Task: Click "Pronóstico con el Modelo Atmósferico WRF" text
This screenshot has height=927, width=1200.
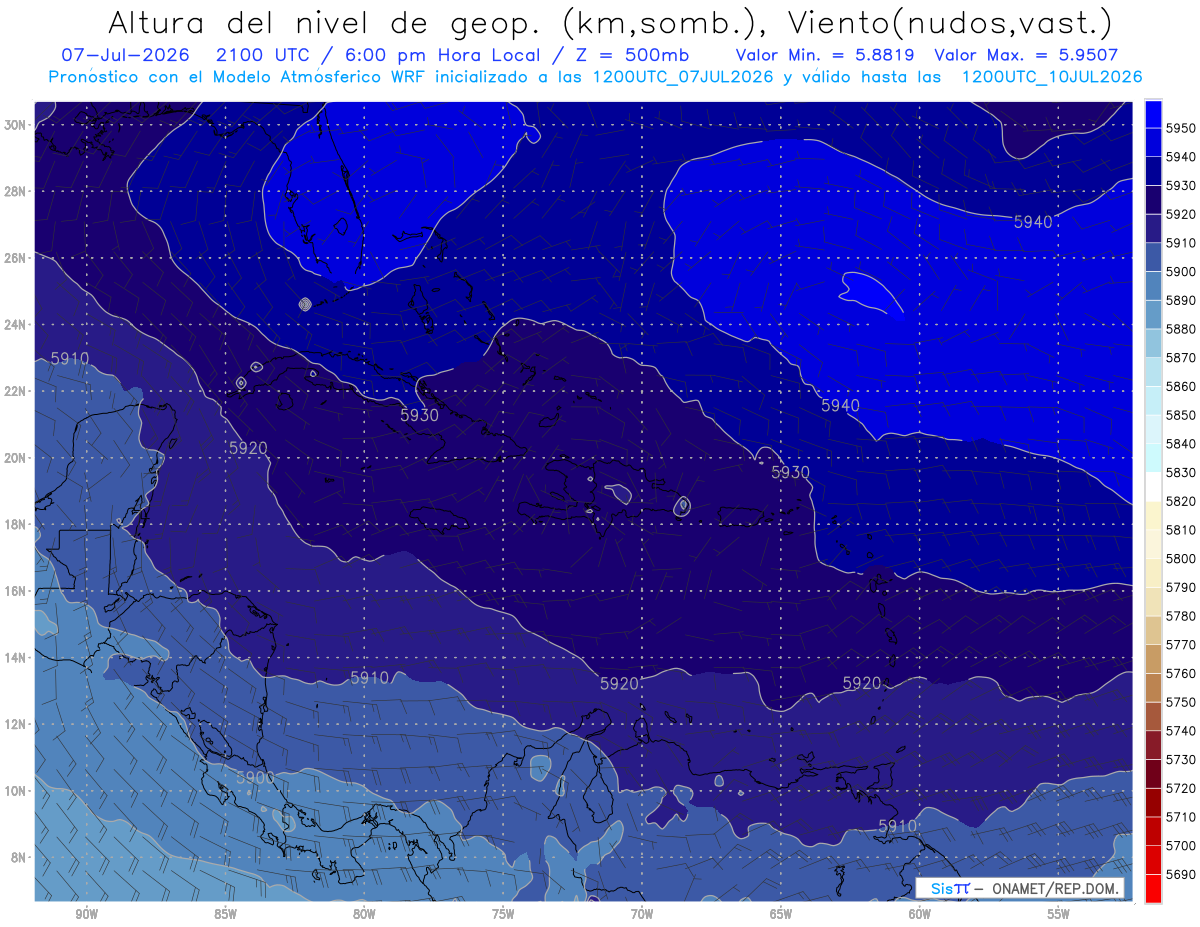Action: click(239, 77)
